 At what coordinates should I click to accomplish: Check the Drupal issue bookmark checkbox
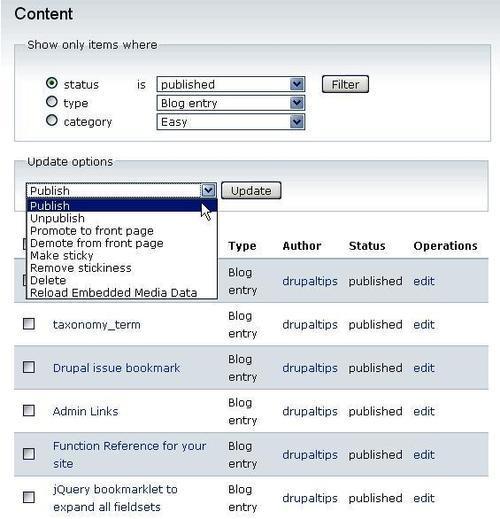click(29, 367)
